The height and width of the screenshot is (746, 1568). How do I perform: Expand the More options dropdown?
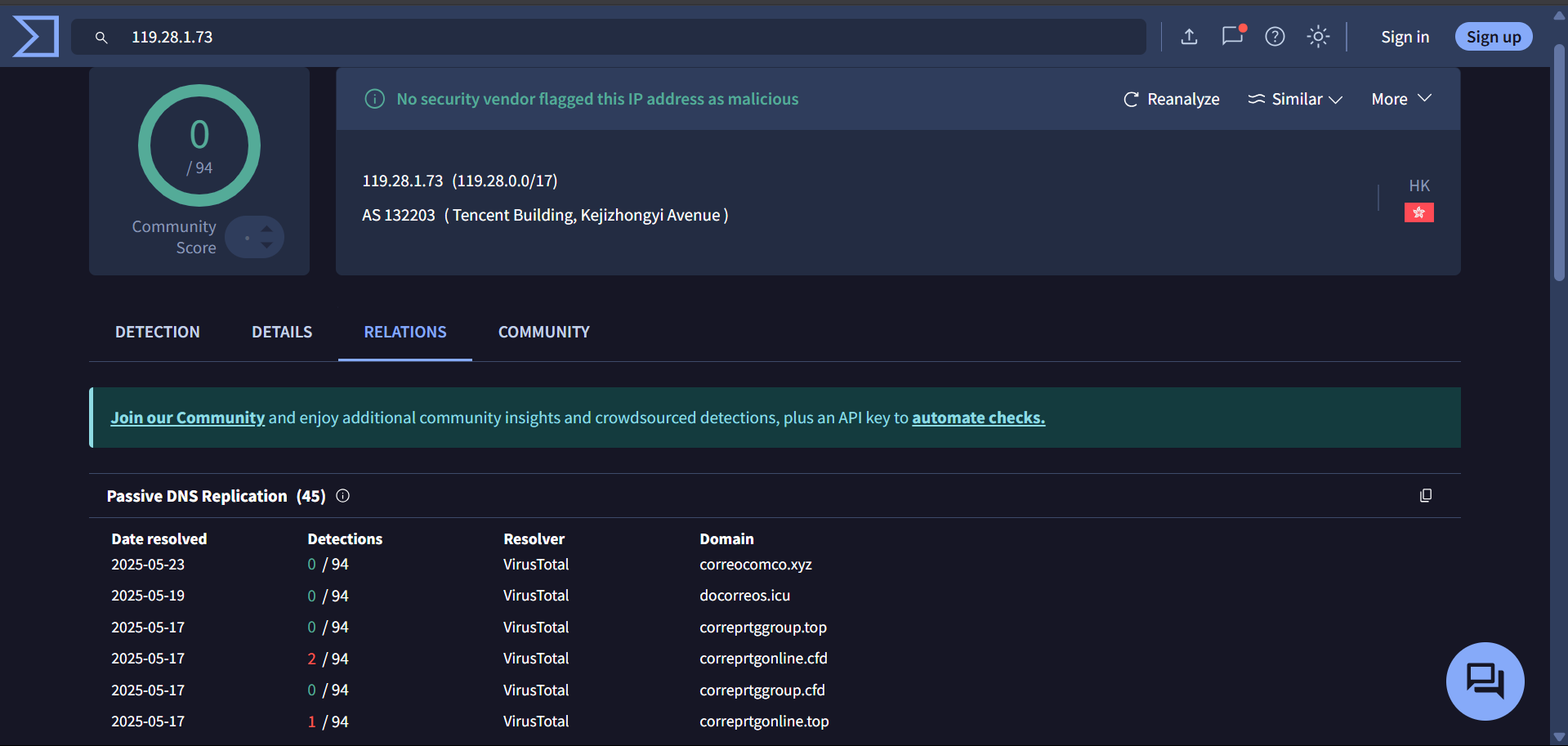tap(1400, 99)
